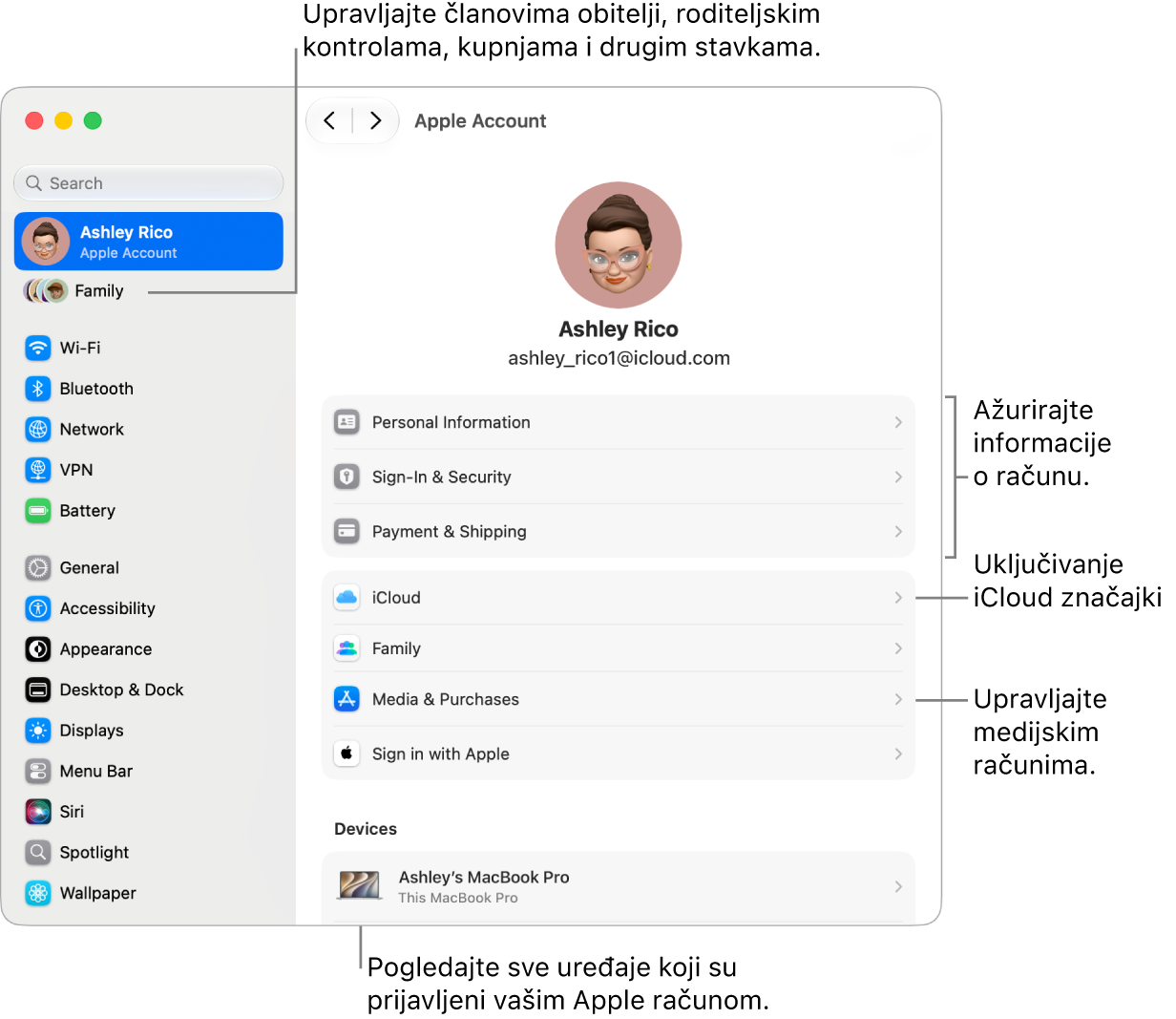Click the Wallpaper flower icon

38,893
